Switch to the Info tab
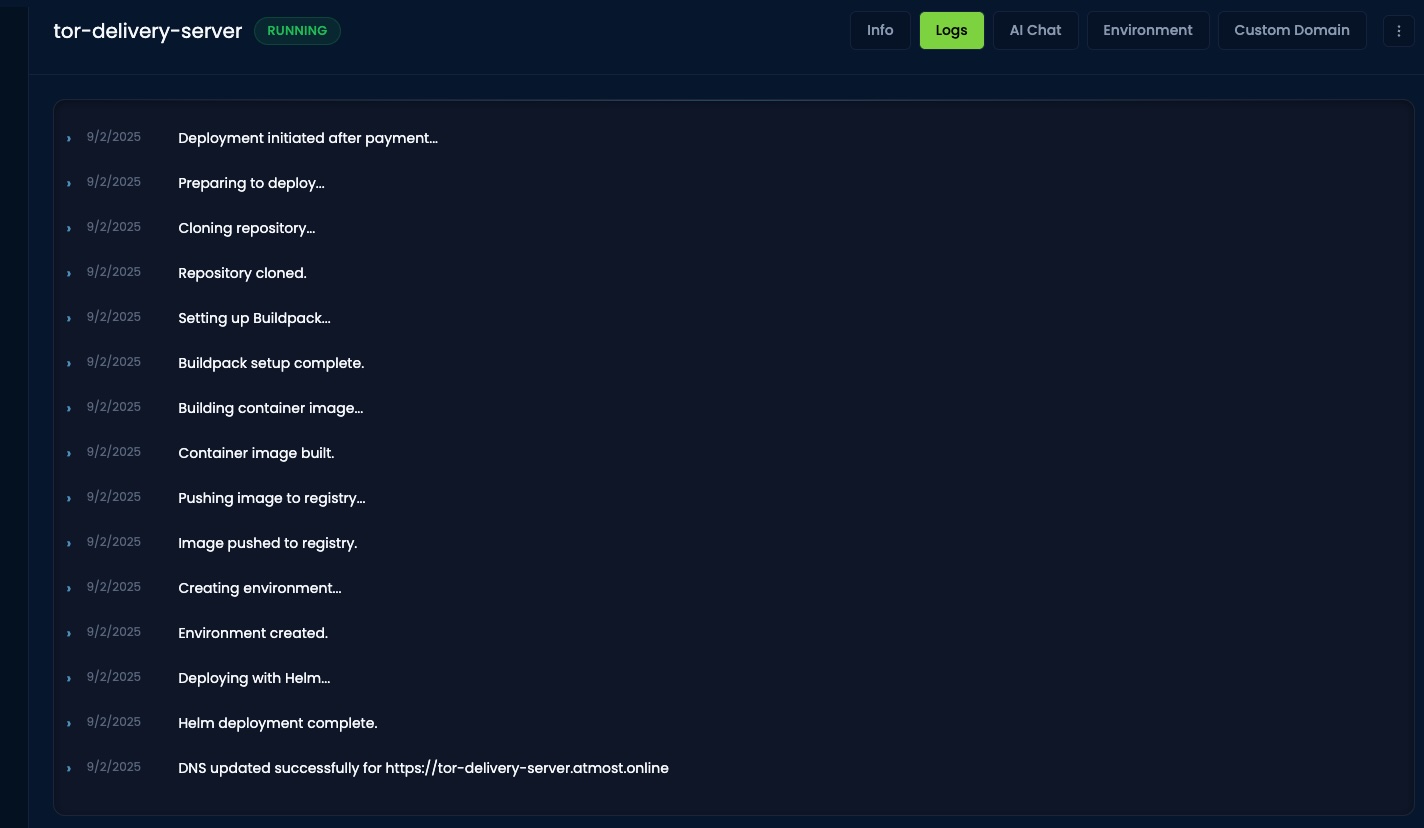 (x=880, y=30)
